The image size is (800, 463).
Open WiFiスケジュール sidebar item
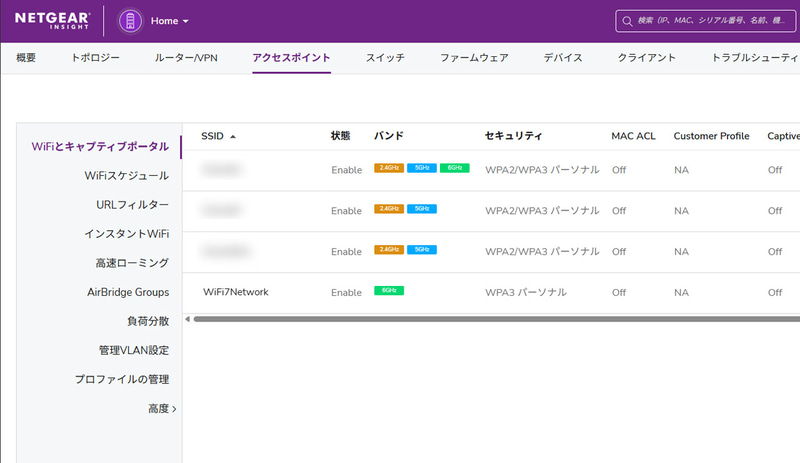pyautogui.click(x=127, y=176)
